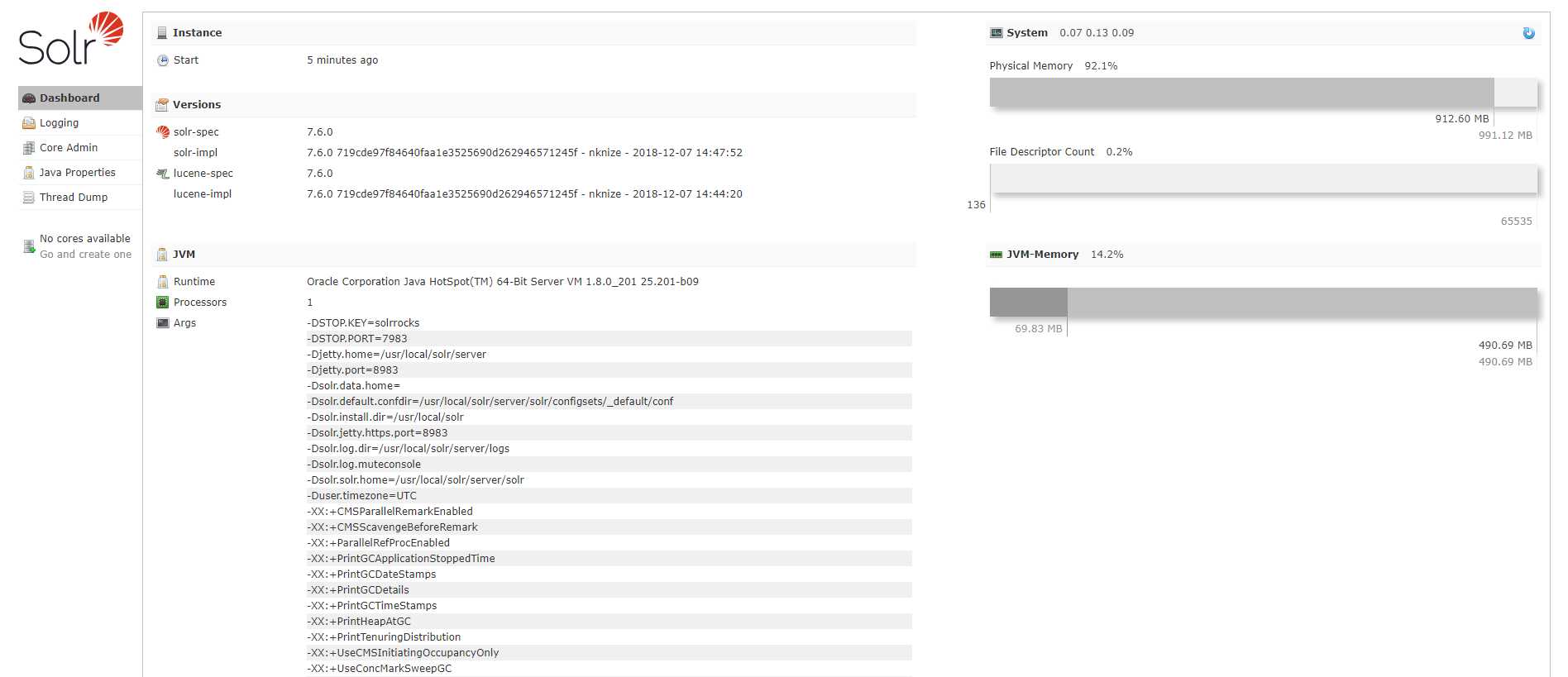Select the 65535 file descriptor limit
Image resolution: width=1568 pixels, height=677 pixels.
tap(1517, 222)
